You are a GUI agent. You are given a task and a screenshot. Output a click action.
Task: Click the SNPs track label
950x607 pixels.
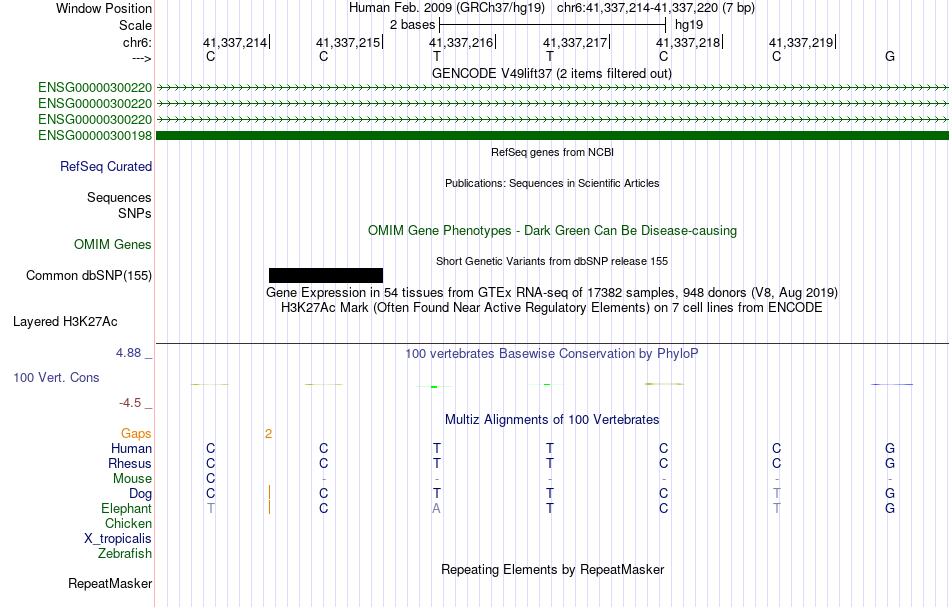tap(135, 213)
